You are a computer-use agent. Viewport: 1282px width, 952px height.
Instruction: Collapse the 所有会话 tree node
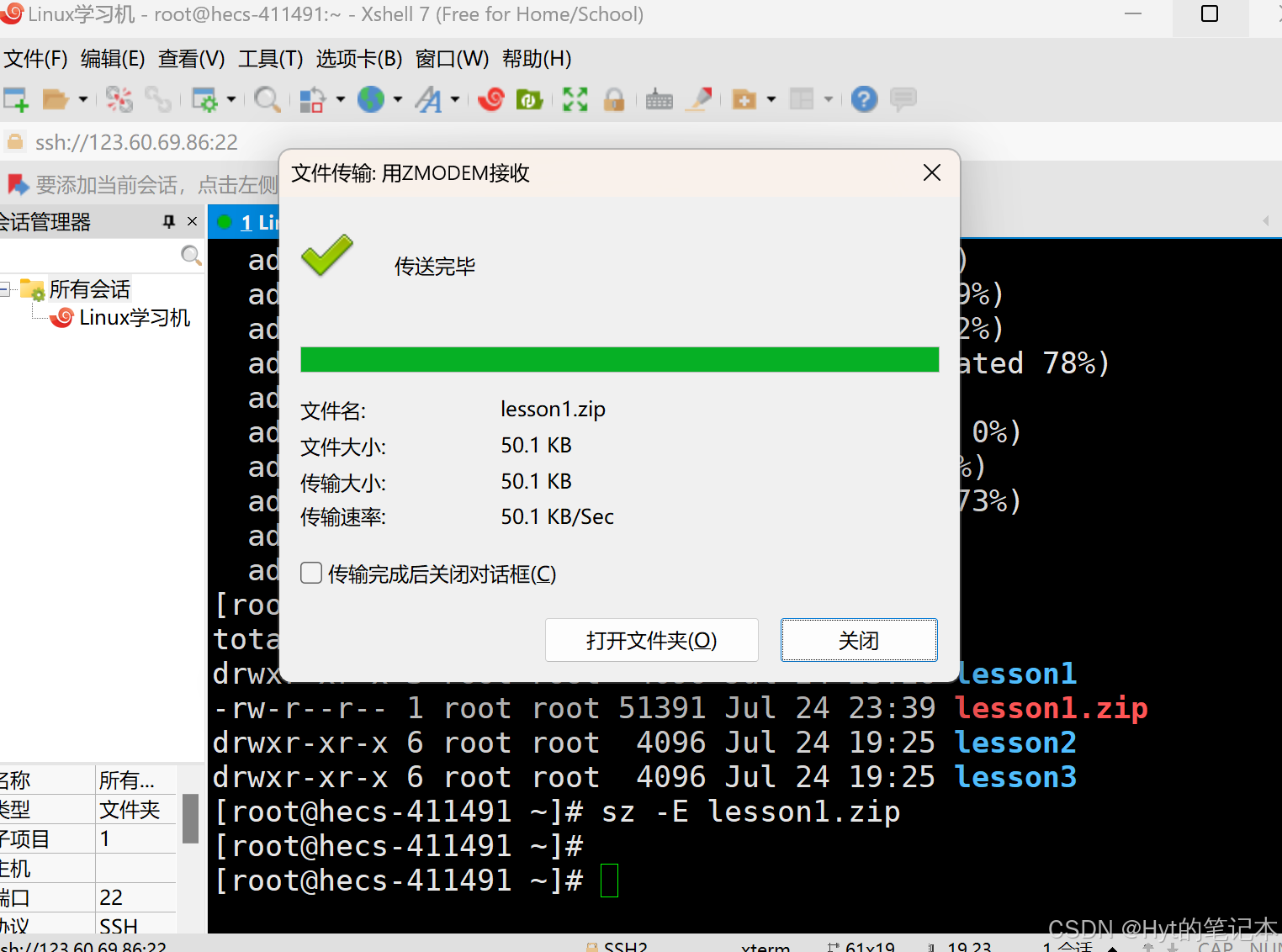coord(4,290)
